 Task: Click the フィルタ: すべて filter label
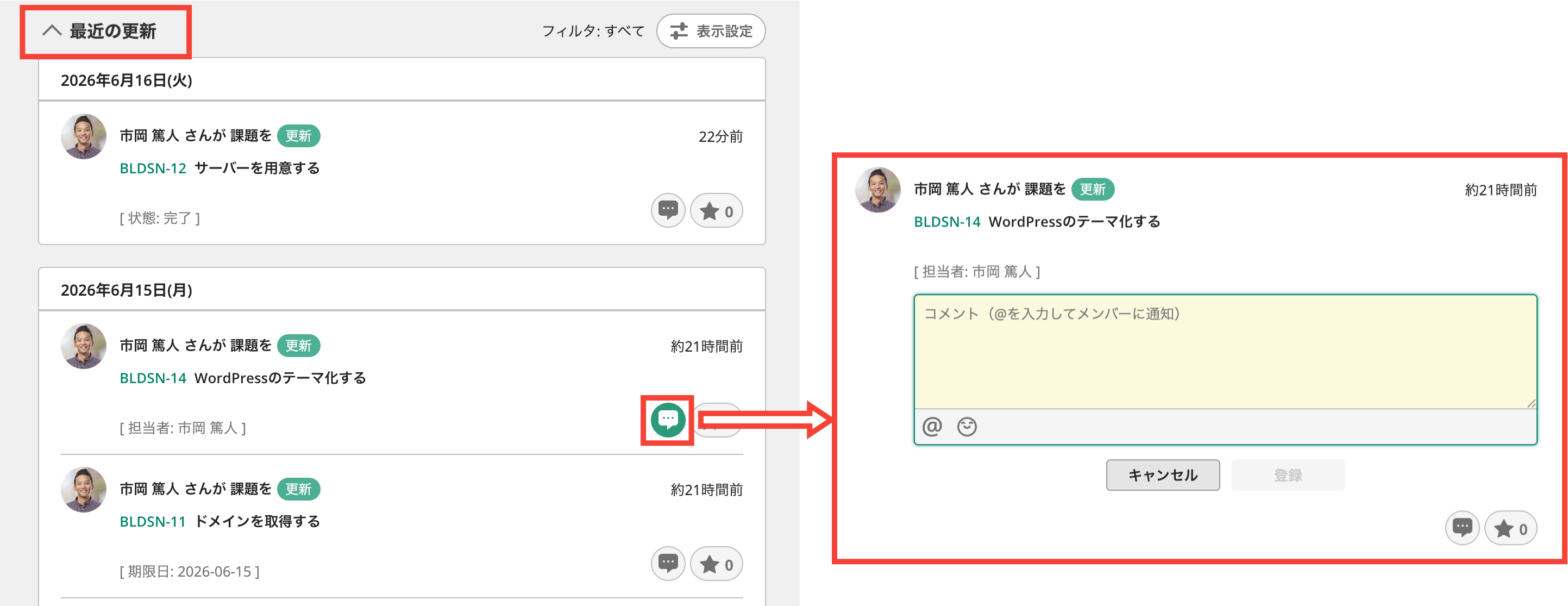[x=593, y=31]
